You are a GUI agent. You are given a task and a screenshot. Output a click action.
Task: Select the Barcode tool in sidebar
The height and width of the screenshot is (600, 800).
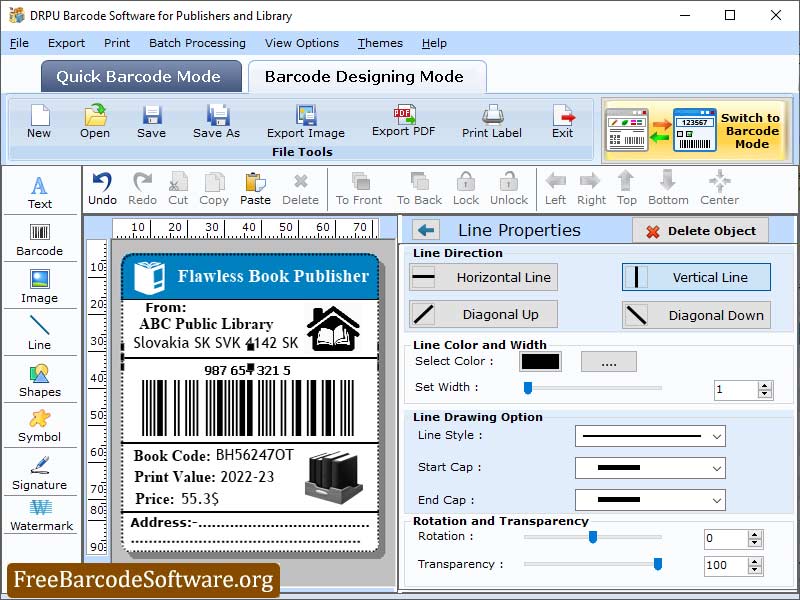click(40, 240)
